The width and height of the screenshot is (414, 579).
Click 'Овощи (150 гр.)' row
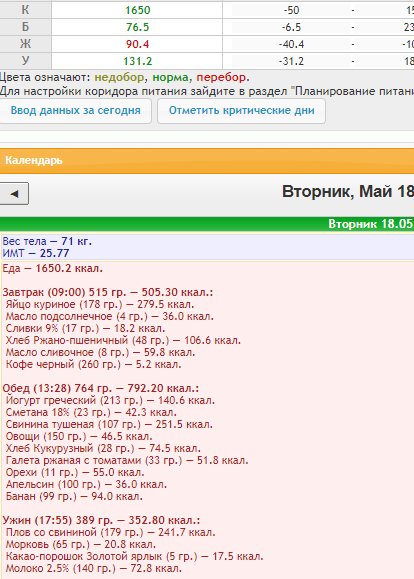tap(79, 436)
